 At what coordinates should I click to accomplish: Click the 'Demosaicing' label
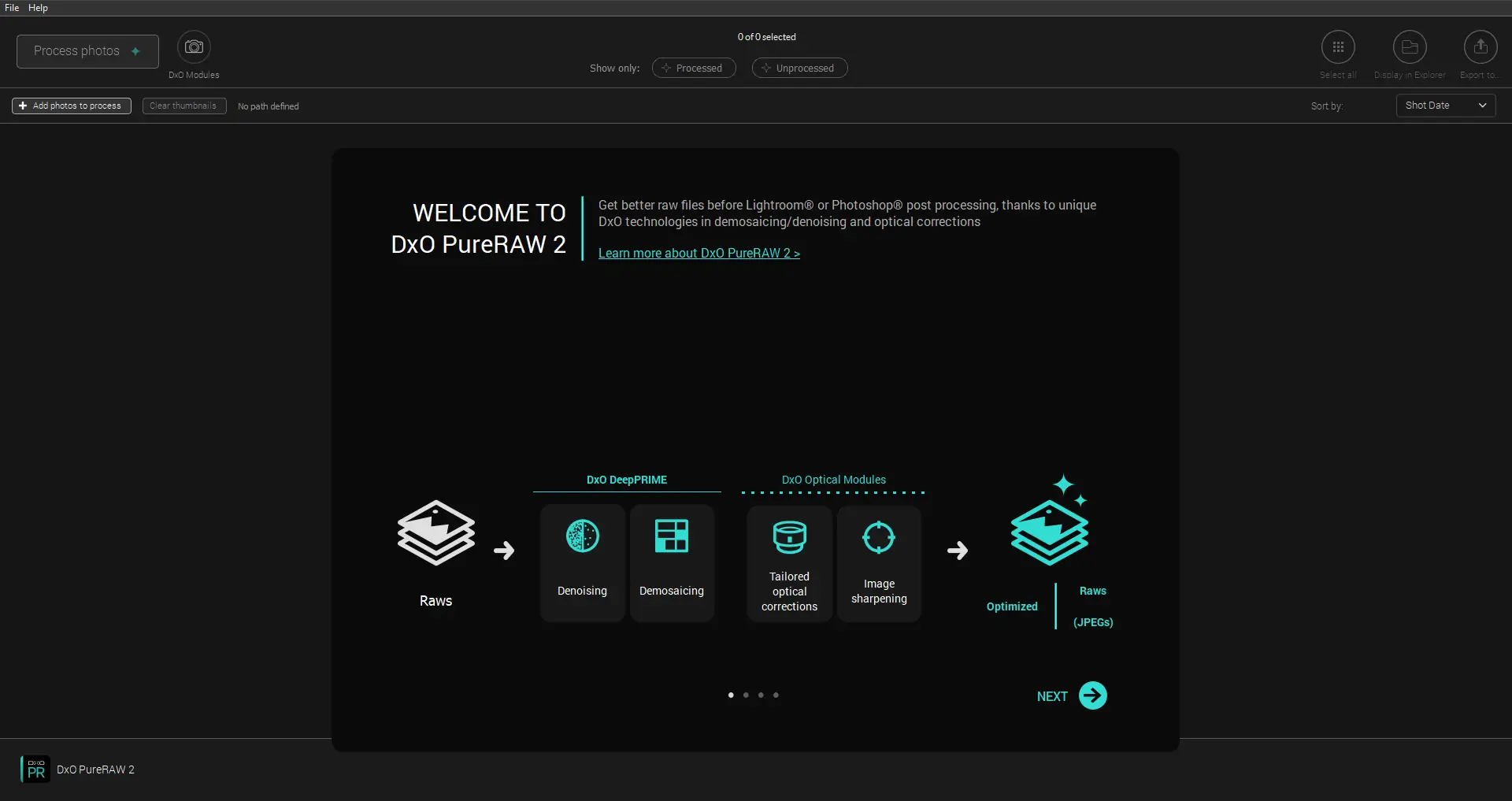pyautogui.click(x=672, y=591)
